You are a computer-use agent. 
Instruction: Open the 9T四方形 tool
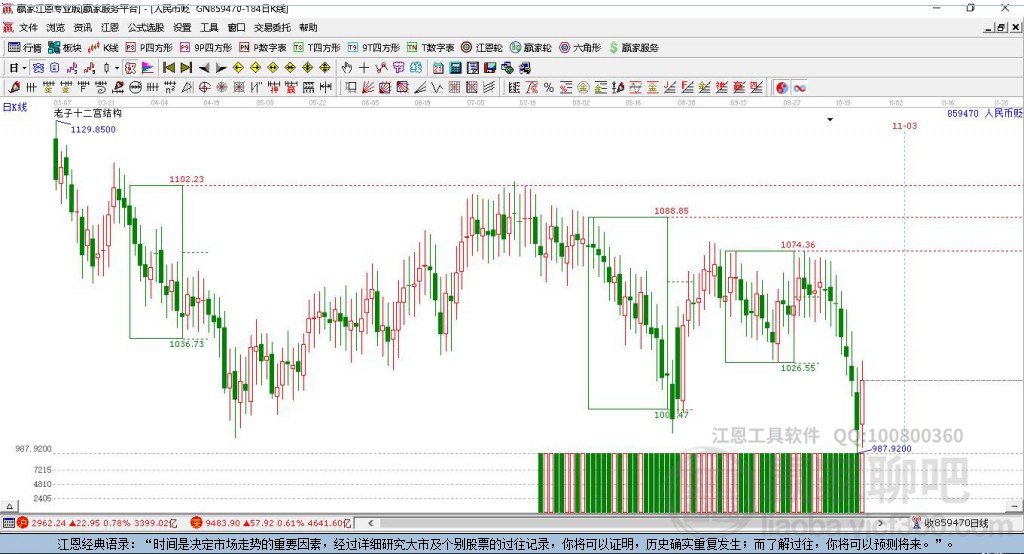click(374, 48)
